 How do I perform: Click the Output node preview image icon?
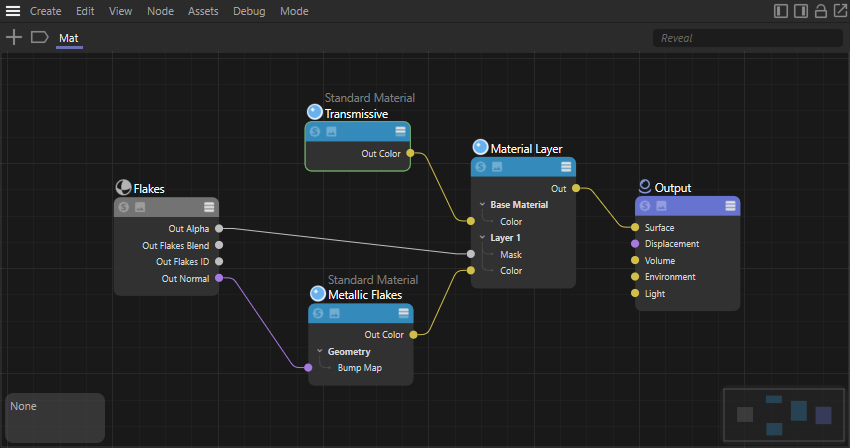click(662, 206)
